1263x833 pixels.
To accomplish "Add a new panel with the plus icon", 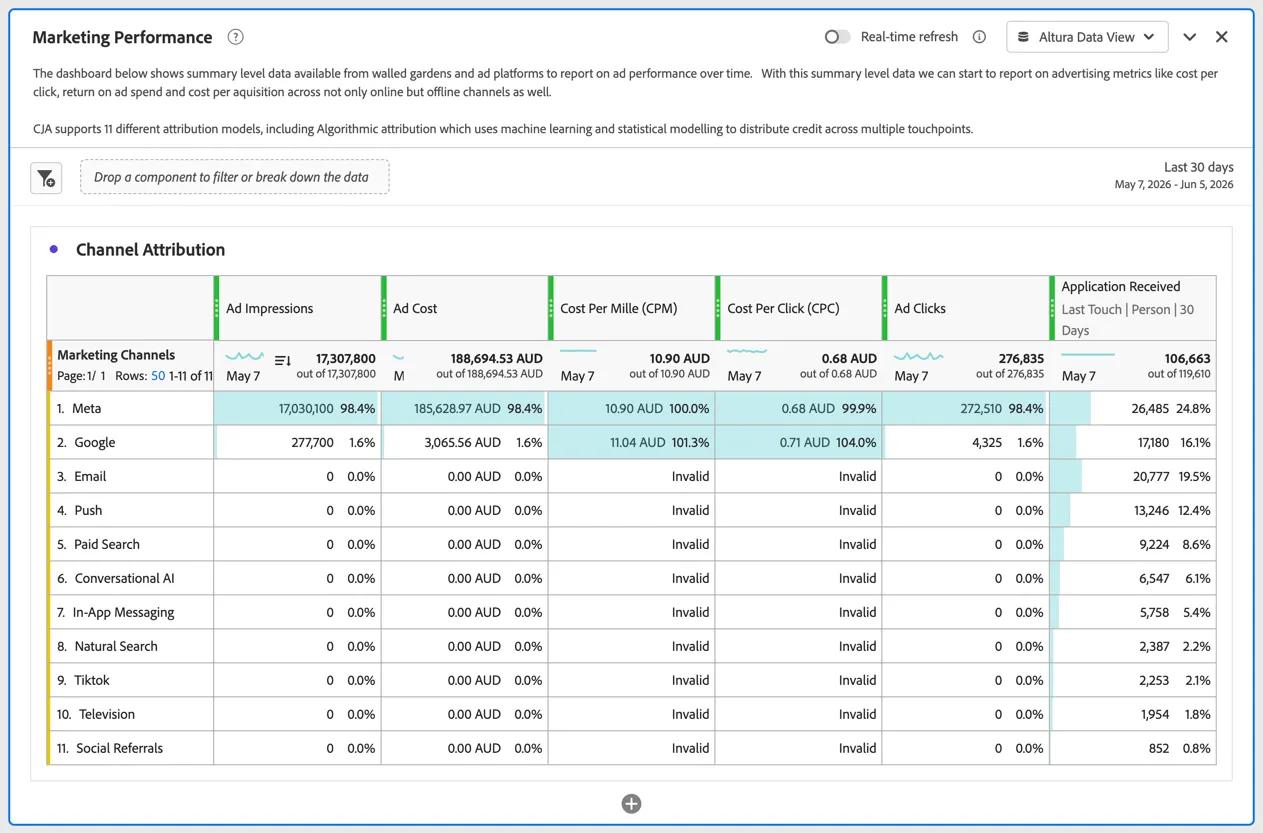I will click(631, 804).
